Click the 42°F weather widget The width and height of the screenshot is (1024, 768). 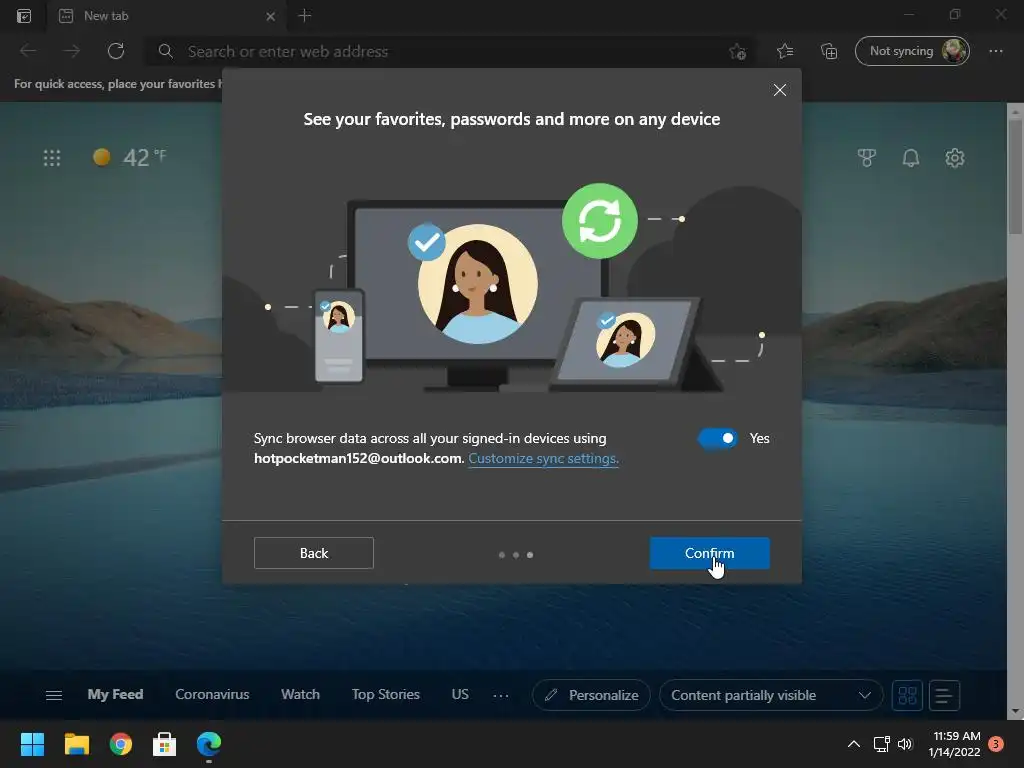tap(130, 157)
